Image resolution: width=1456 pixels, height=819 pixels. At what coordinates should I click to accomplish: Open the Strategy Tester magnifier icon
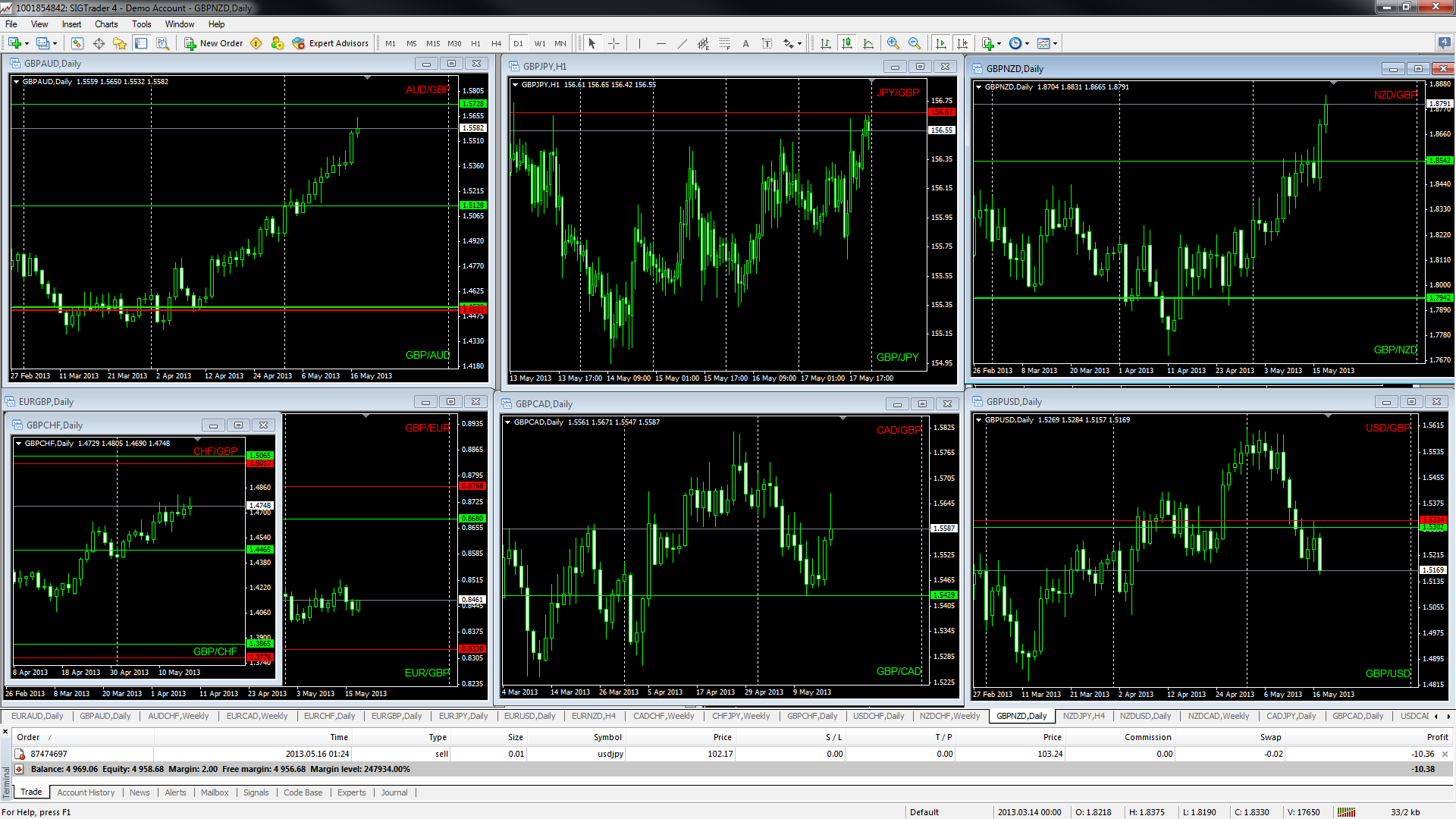point(162,43)
